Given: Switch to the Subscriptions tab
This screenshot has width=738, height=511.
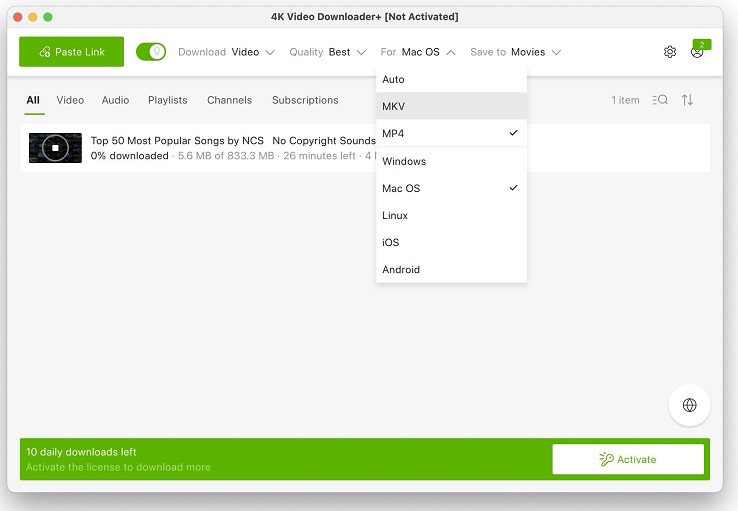Looking at the screenshot, I should tap(305, 100).
